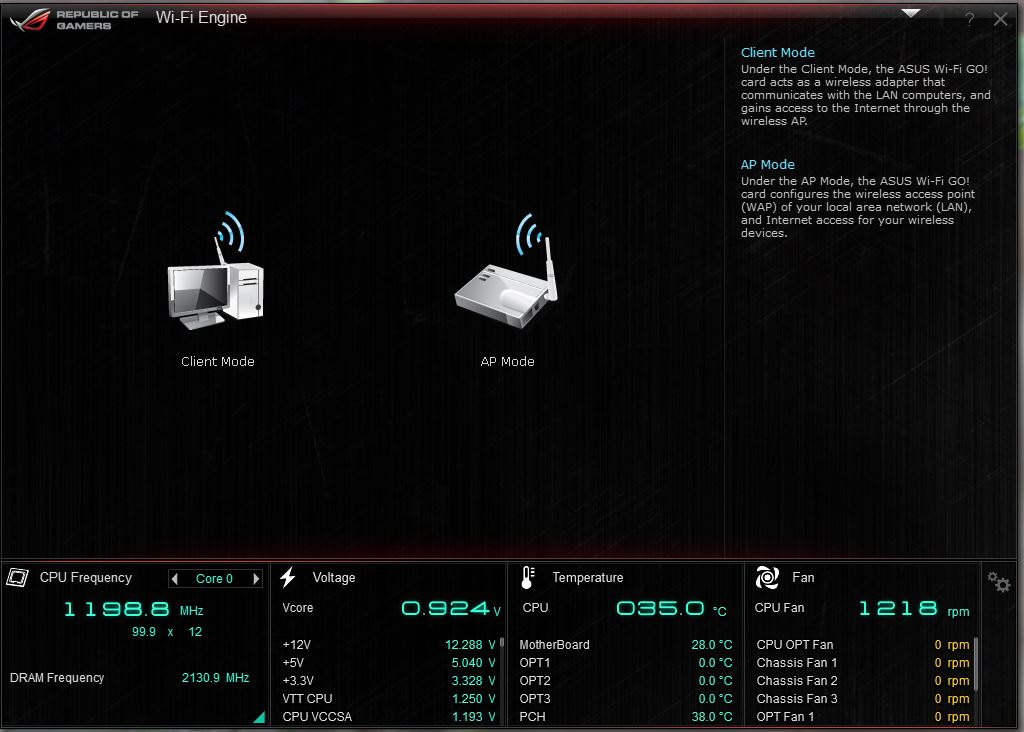Click the +3.3V value 3.328 V

pos(473,681)
